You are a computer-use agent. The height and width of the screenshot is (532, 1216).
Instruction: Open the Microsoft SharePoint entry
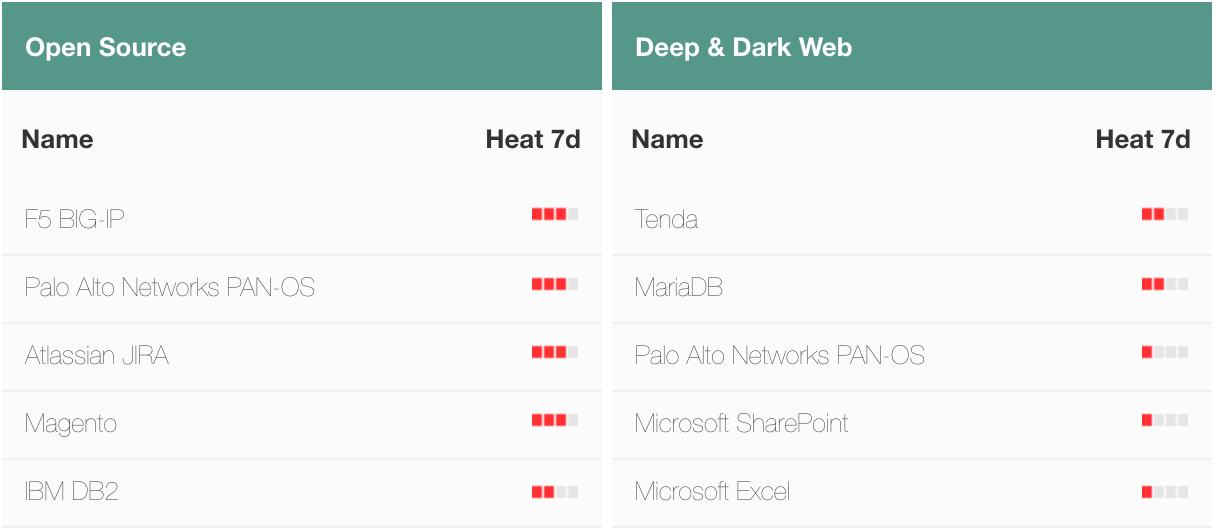pyautogui.click(x=741, y=424)
